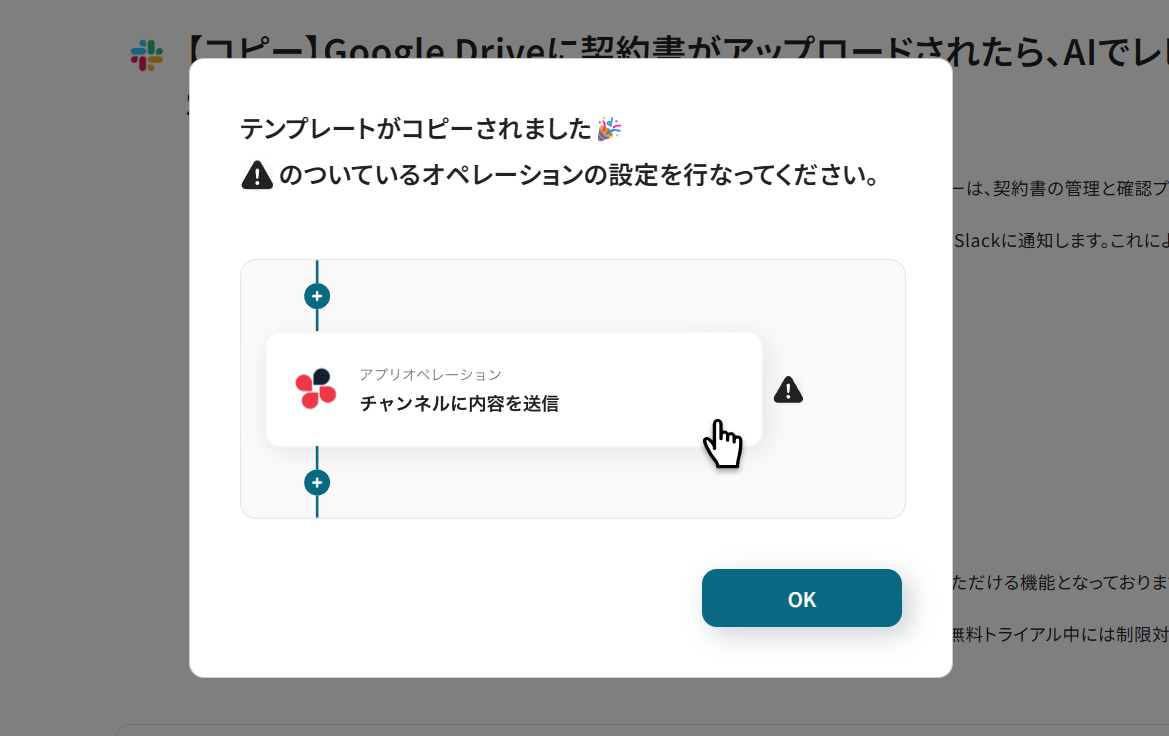Viewport: 1169px width, 736px height.
Task: Click the connector line above the top plus button
Action: click(x=317, y=271)
